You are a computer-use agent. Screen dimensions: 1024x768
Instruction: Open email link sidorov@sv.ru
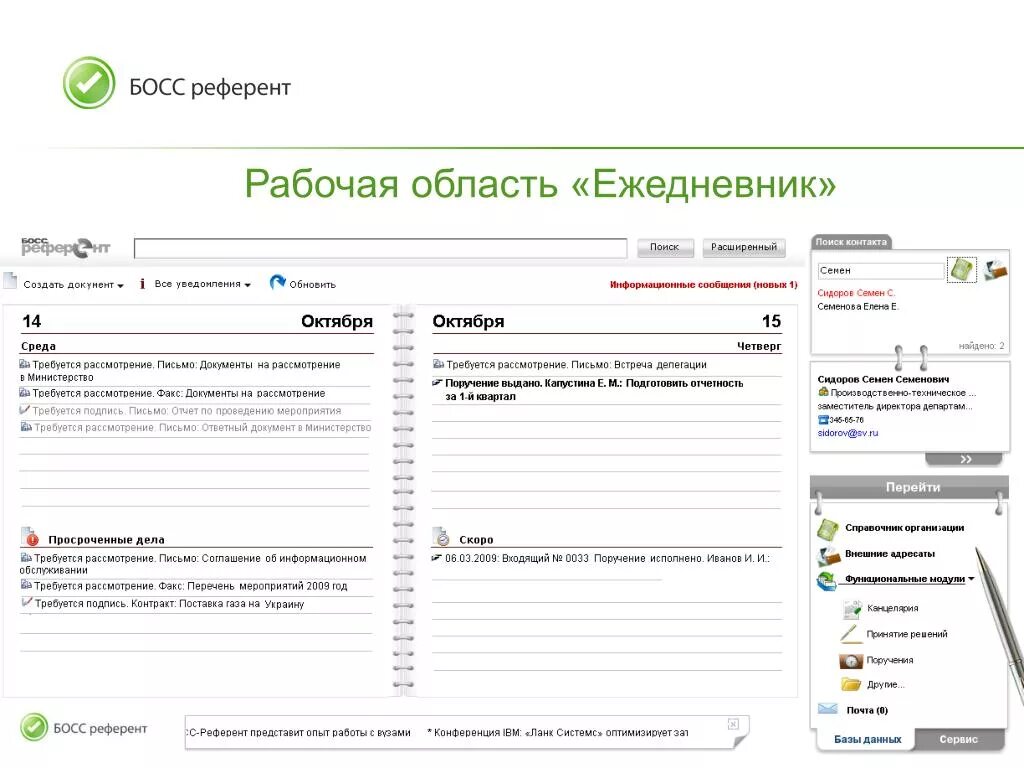[x=848, y=433]
